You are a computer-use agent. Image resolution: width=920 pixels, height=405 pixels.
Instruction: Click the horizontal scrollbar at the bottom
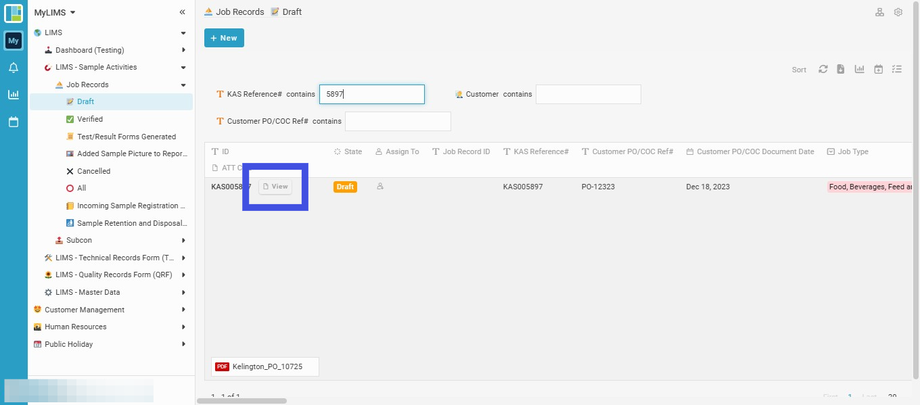coord(242,401)
